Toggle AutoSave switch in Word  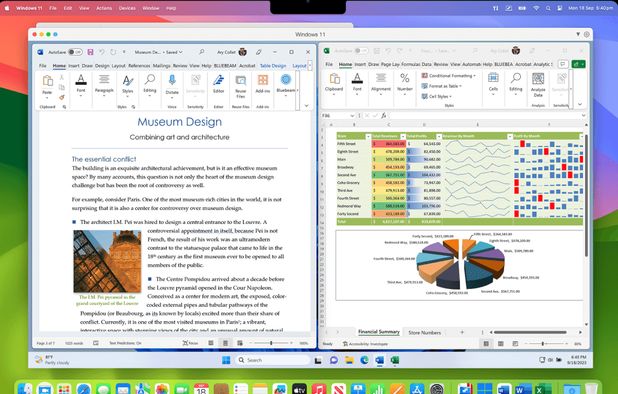[75, 52]
